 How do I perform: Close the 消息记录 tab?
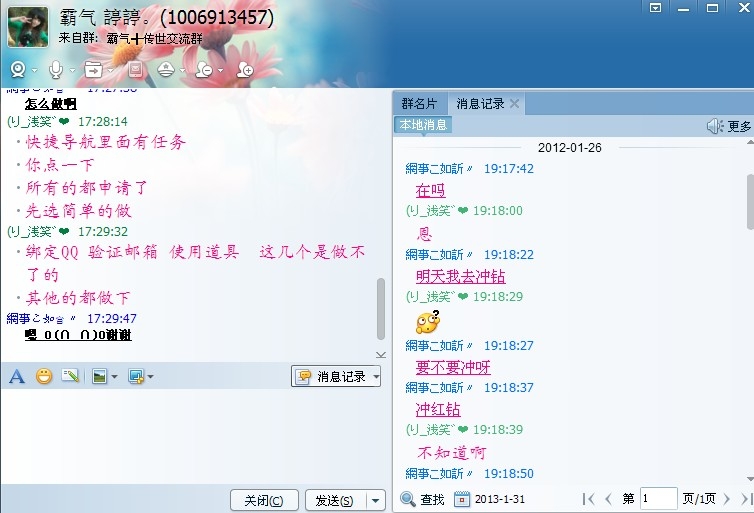click(514, 103)
